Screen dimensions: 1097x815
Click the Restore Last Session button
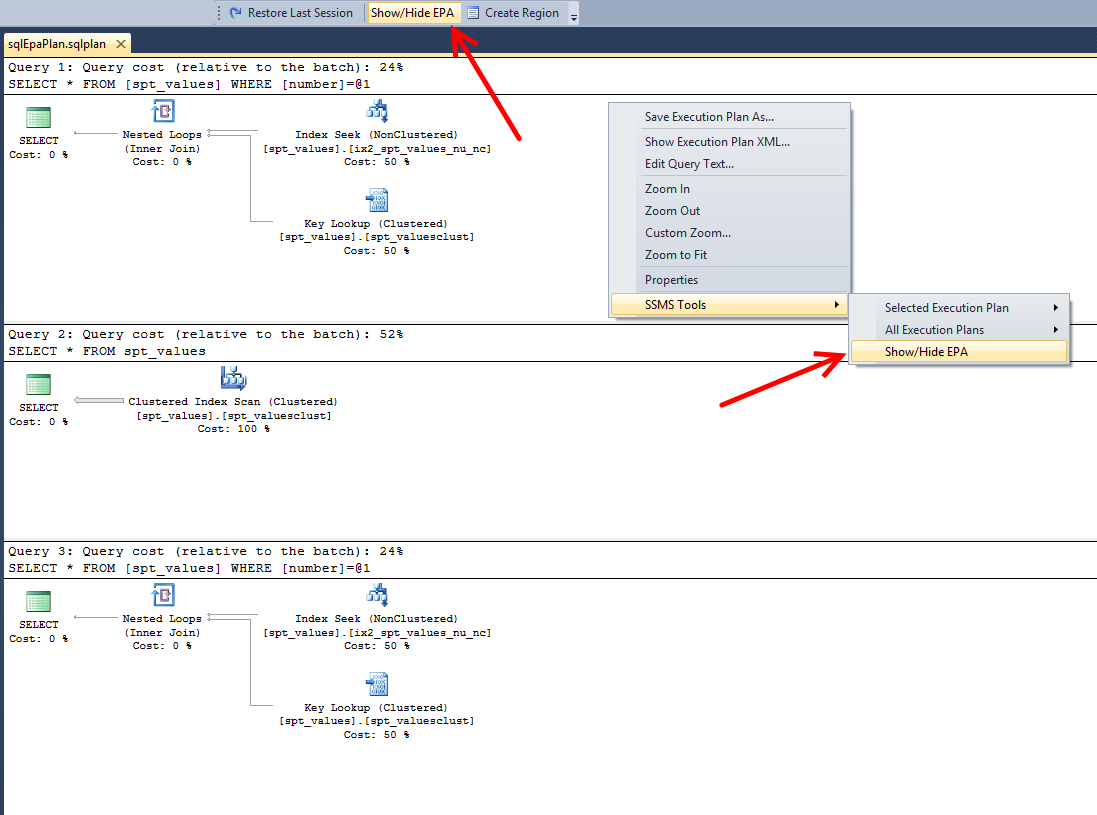click(291, 13)
